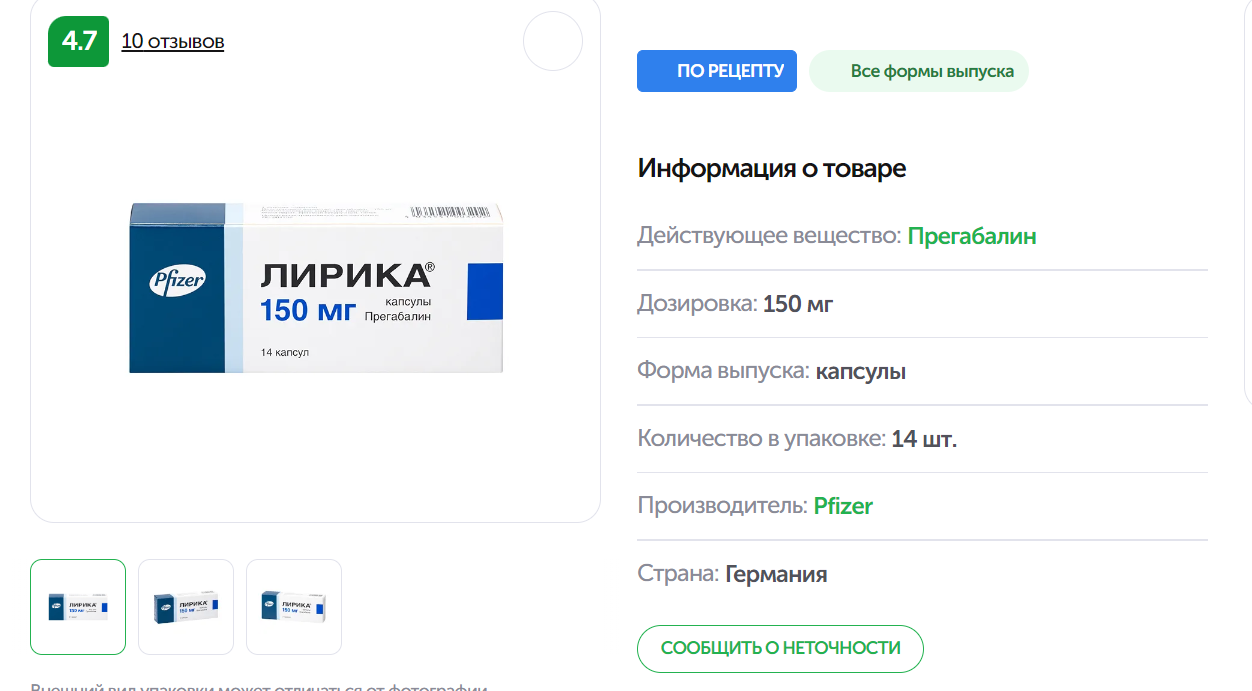Viewport: 1252px width, 691px height.
Task: Open the Прегабалин active substance link
Action: pyautogui.click(x=971, y=236)
